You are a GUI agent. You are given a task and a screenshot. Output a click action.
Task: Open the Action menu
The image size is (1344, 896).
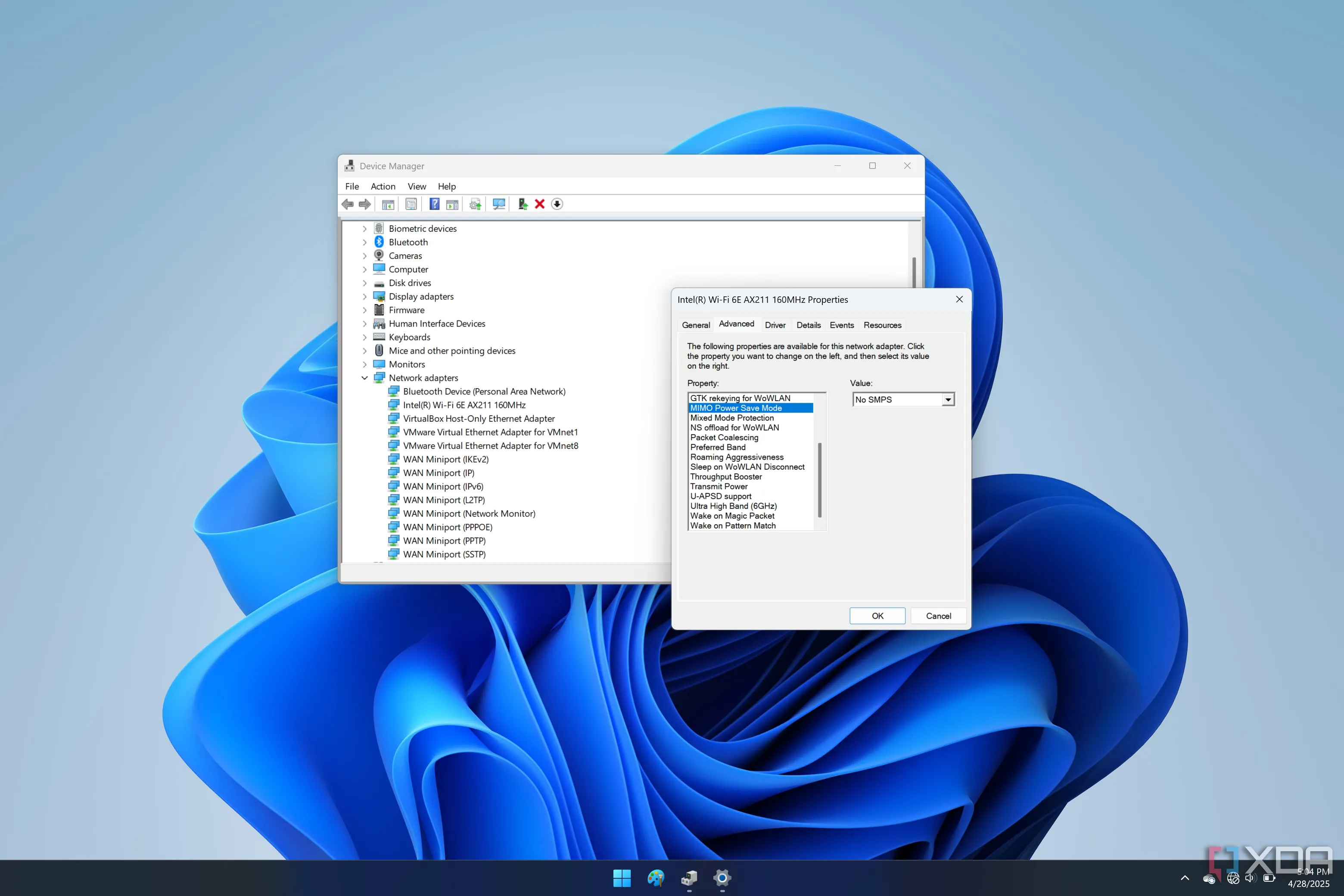383,186
